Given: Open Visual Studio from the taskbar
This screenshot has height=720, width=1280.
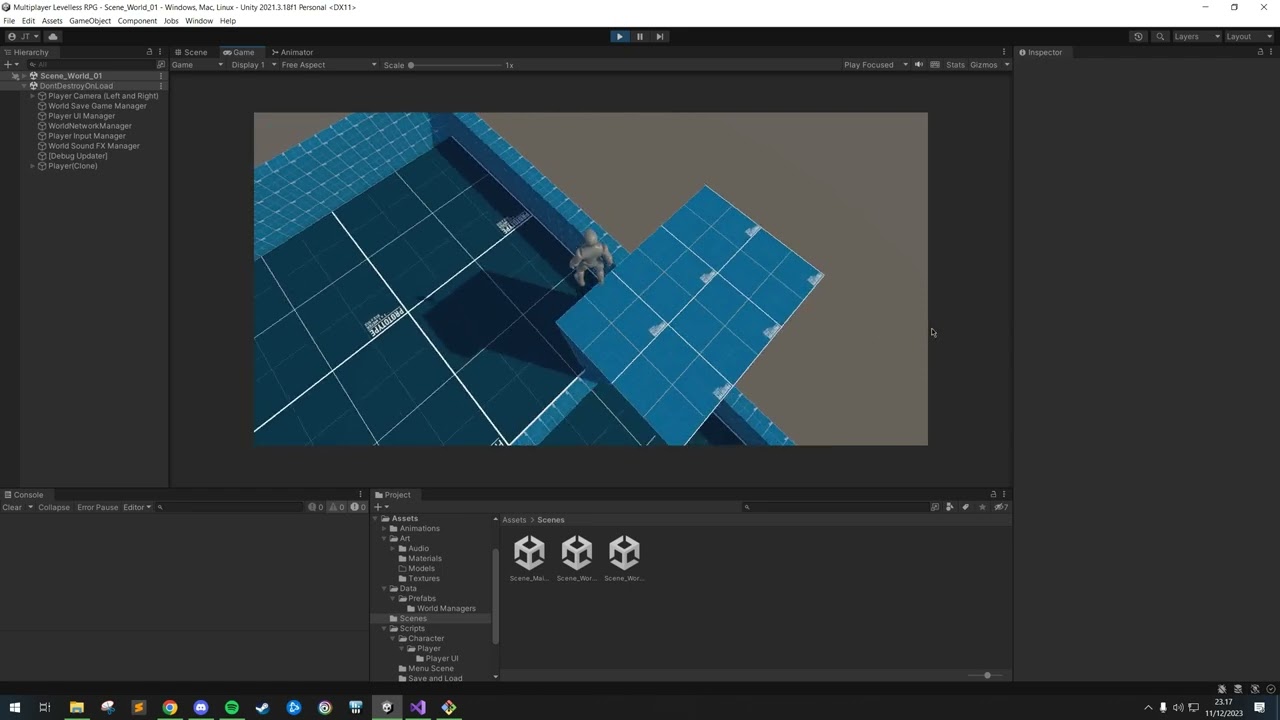Looking at the screenshot, I should [x=417, y=707].
